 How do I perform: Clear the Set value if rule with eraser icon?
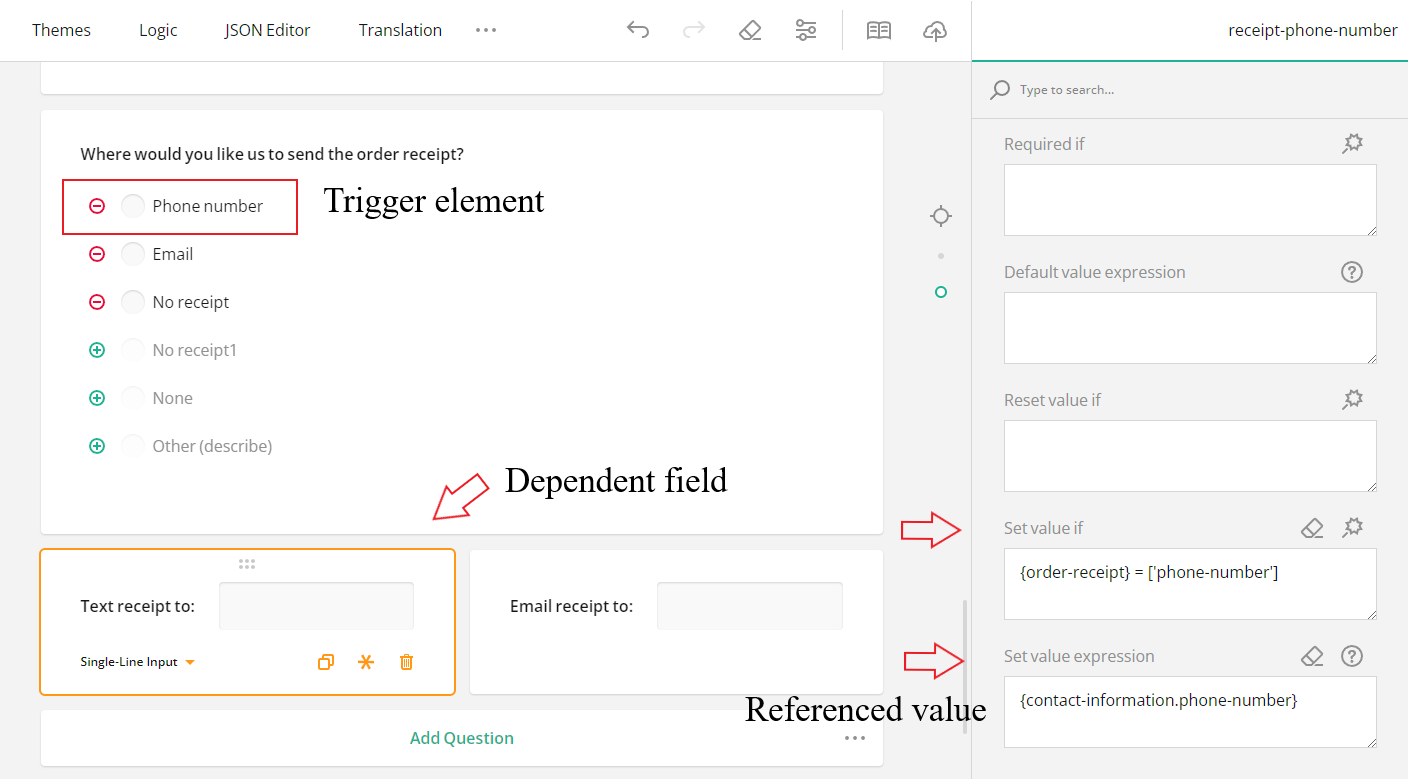coord(1312,527)
